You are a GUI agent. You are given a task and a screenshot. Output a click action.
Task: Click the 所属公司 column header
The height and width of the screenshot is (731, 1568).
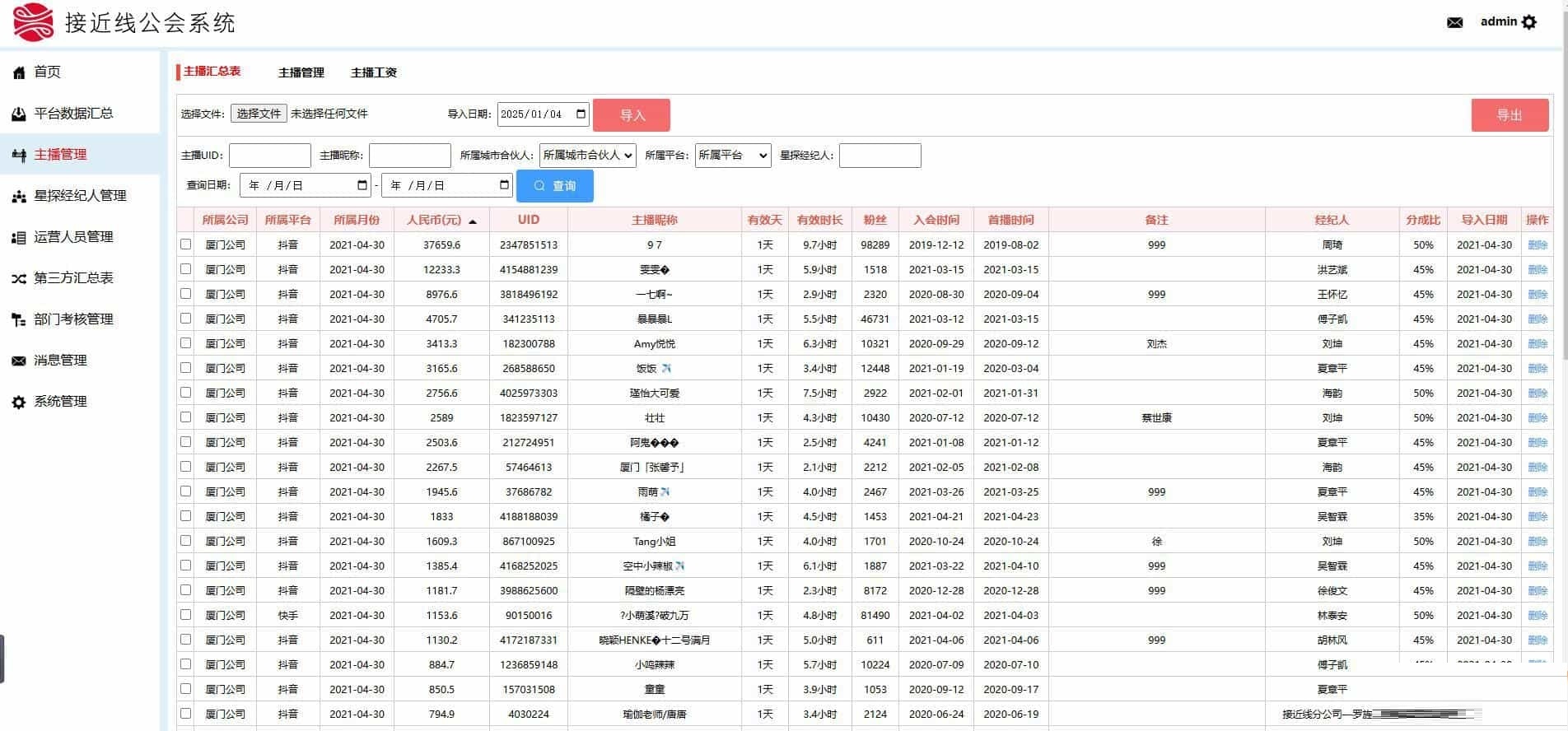tap(225, 220)
